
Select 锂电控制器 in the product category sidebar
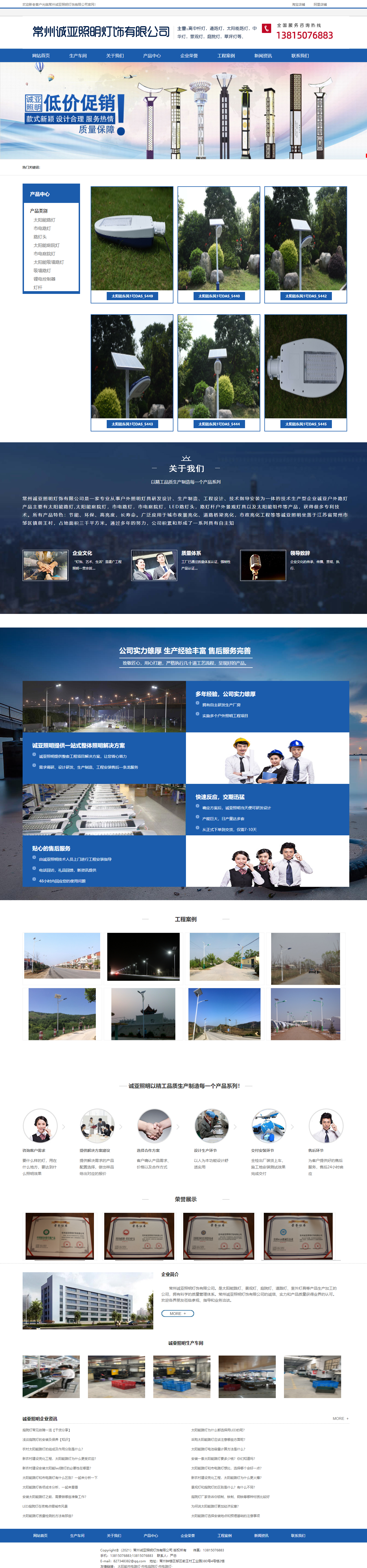pyautogui.click(x=44, y=279)
